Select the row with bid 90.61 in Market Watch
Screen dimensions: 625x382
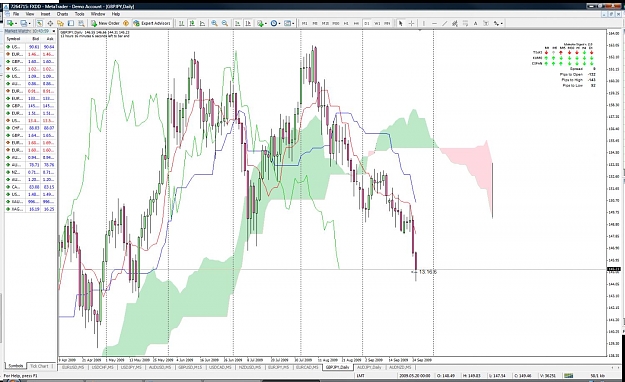coord(30,47)
